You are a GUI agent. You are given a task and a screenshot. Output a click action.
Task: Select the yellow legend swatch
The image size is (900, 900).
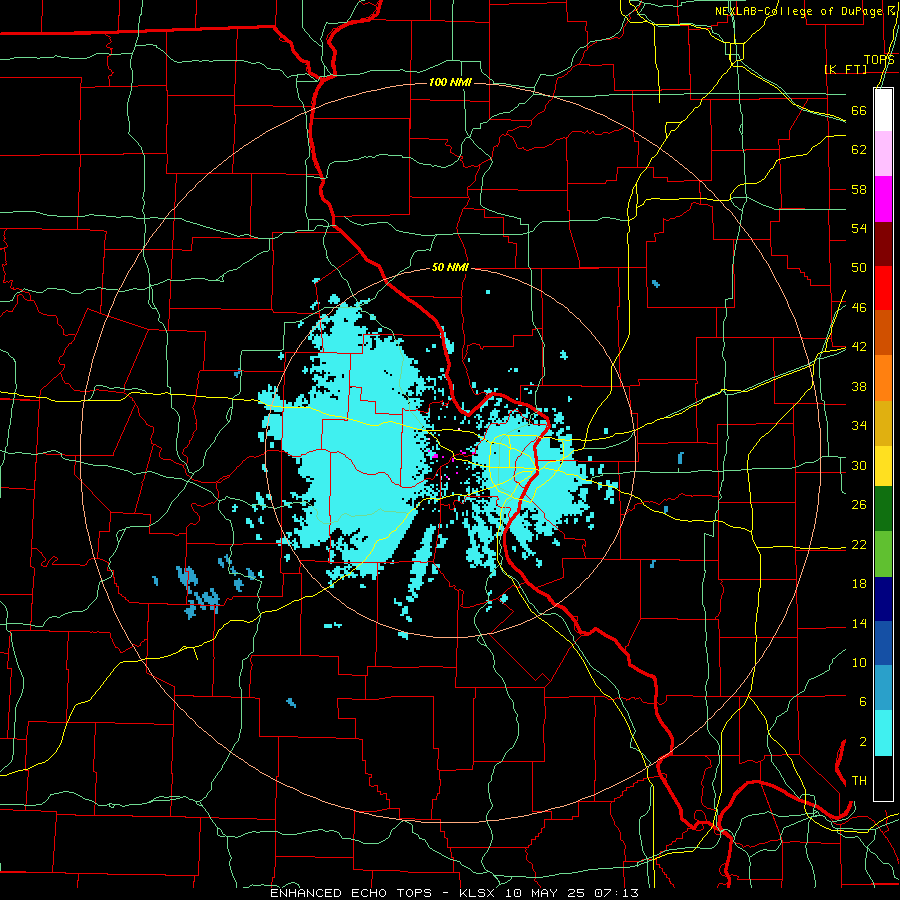(883, 465)
